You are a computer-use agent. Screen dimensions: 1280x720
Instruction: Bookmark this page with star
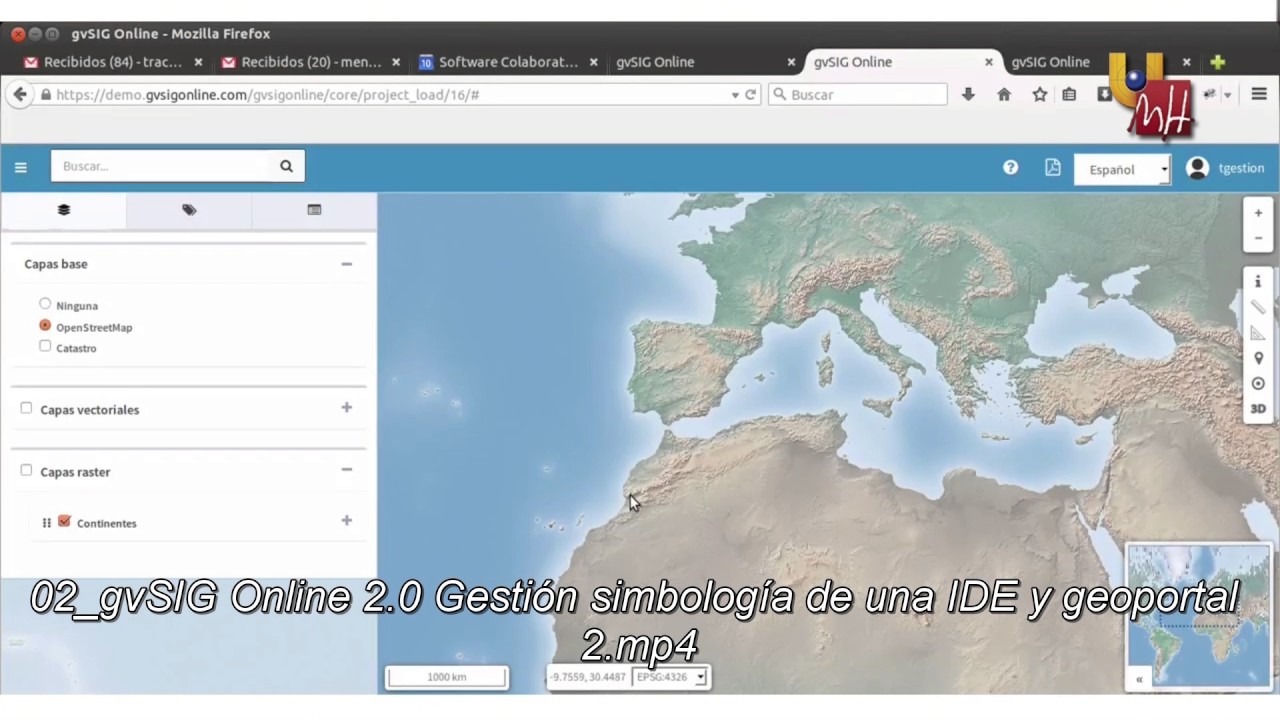tap(1040, 94)
